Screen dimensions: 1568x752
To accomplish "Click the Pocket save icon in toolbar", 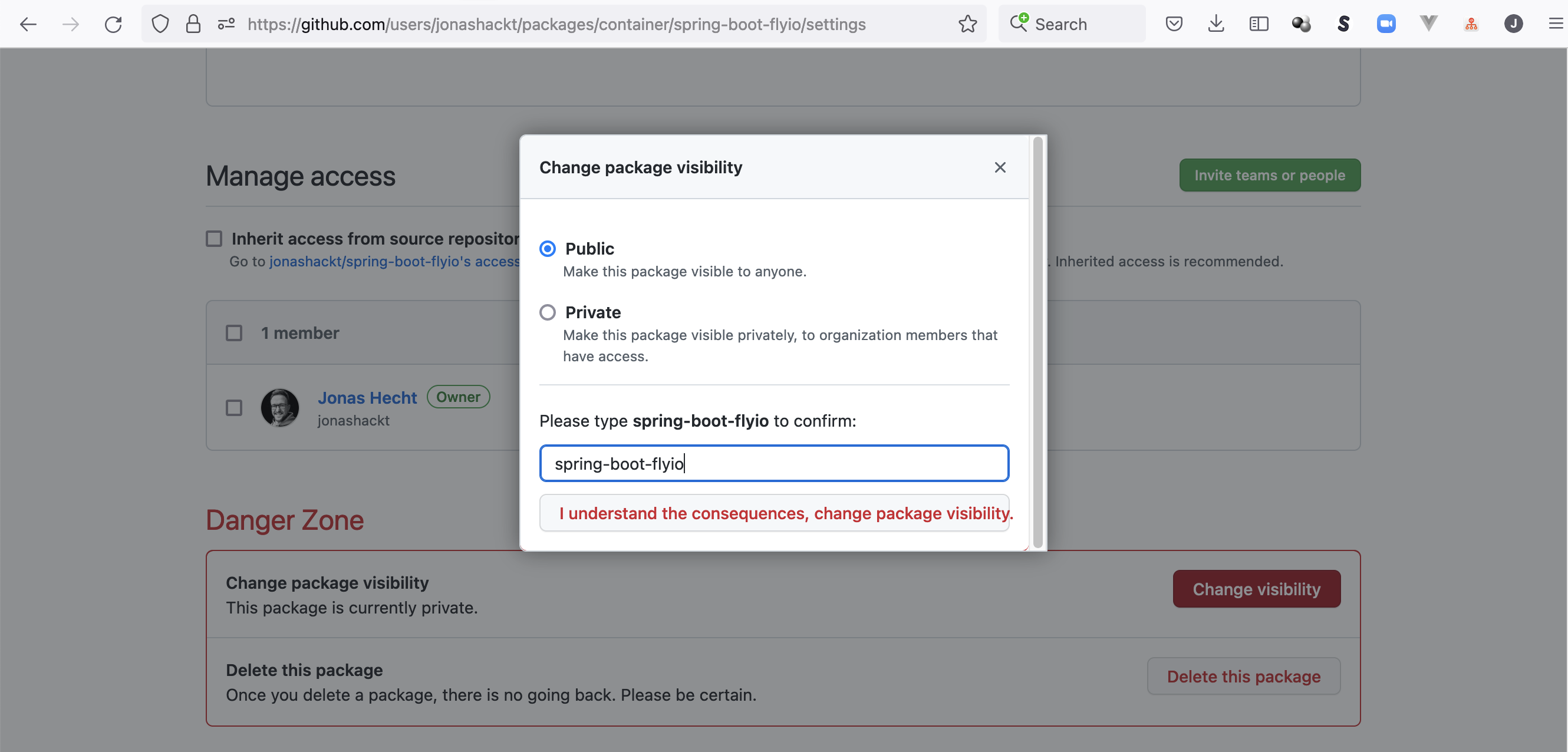I will 1175,23.
